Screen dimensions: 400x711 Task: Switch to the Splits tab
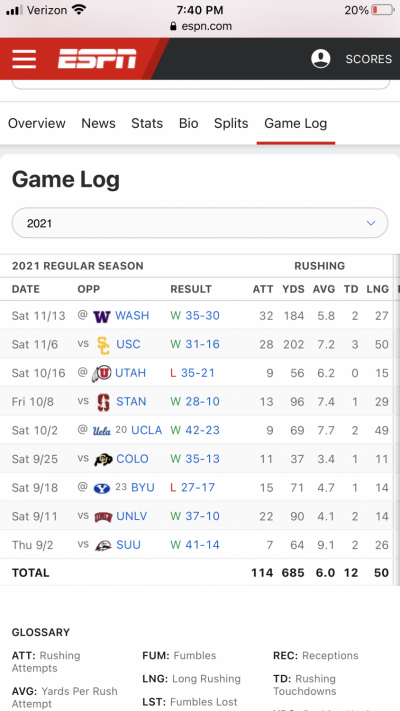[231, 123]
